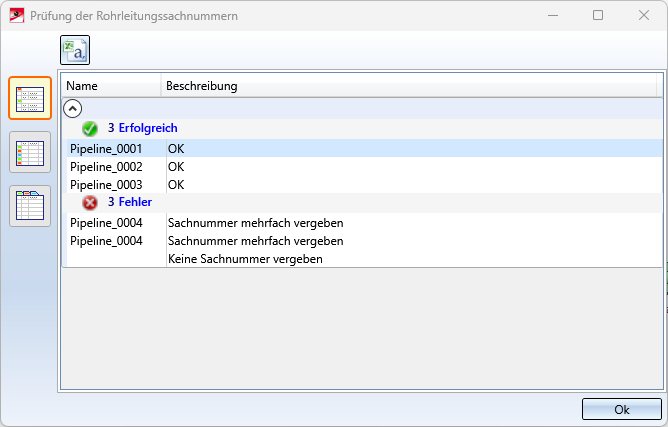This screenshot has width=668, height=427.
Task: Close the dialog with the X button
Action: [x=644, y=15]
